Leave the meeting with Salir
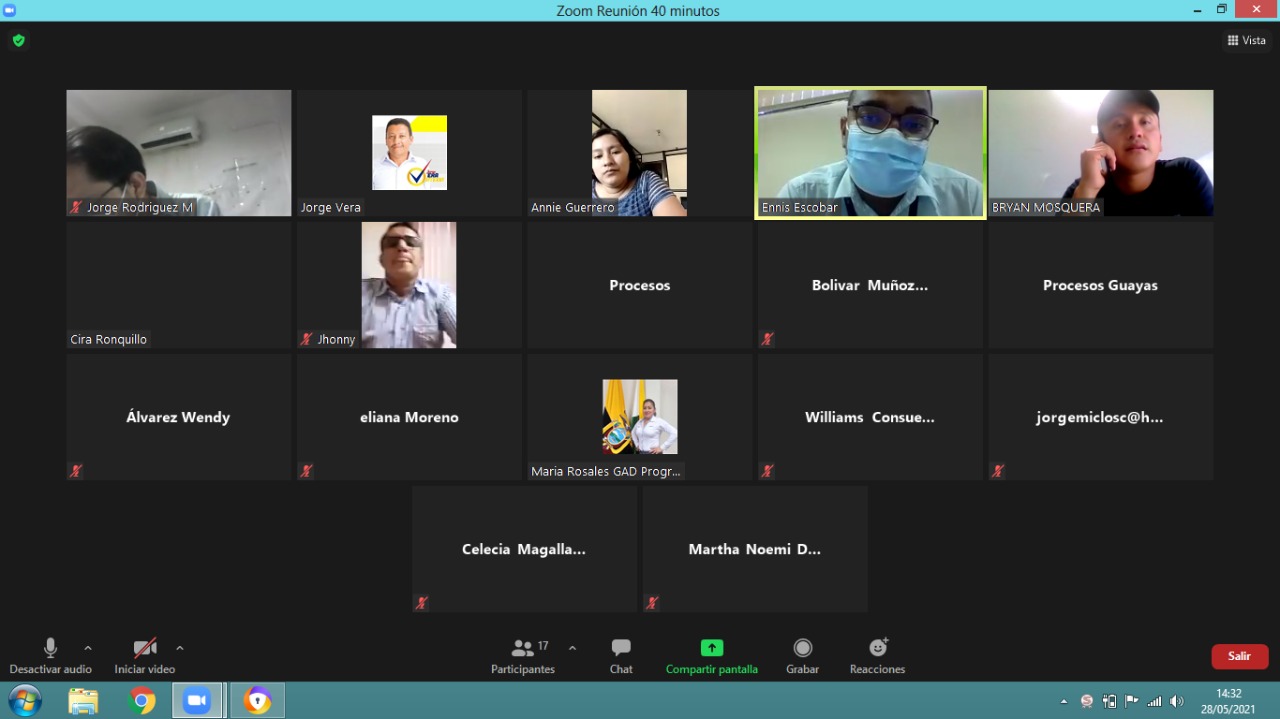 tap(1239, 656)
